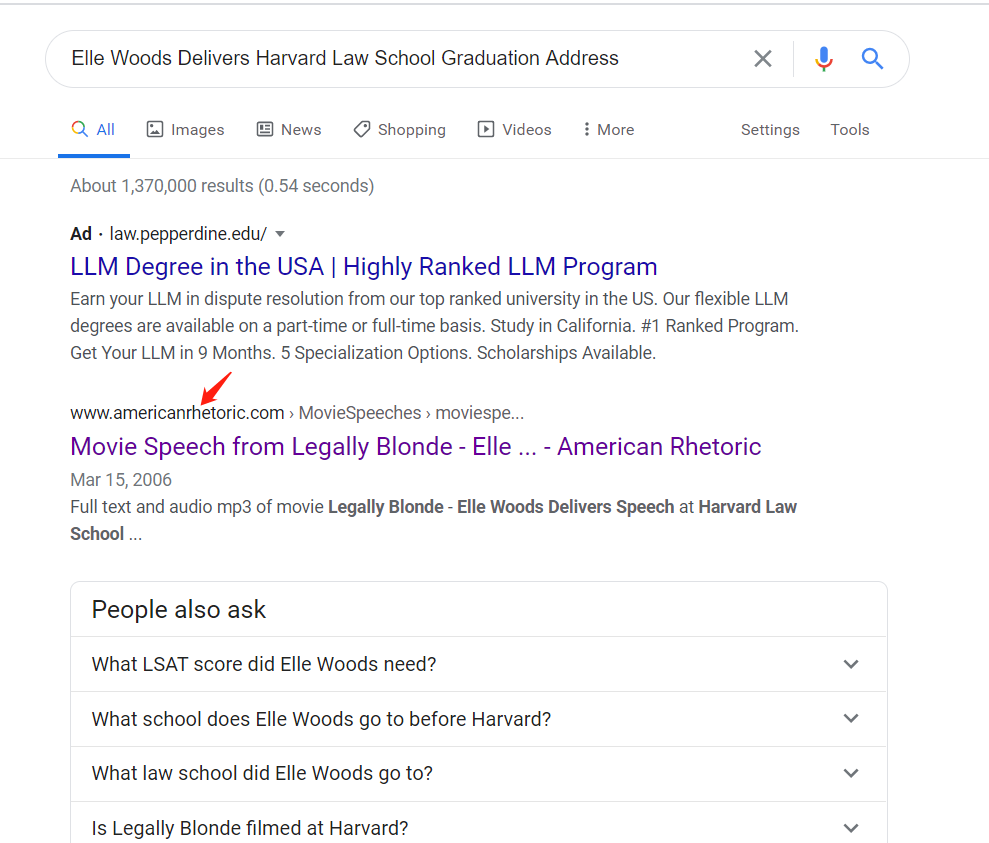
Task: Click the 'Mar 15, 2006' result date
Action: pyautogui.click(x=120, y=480)
